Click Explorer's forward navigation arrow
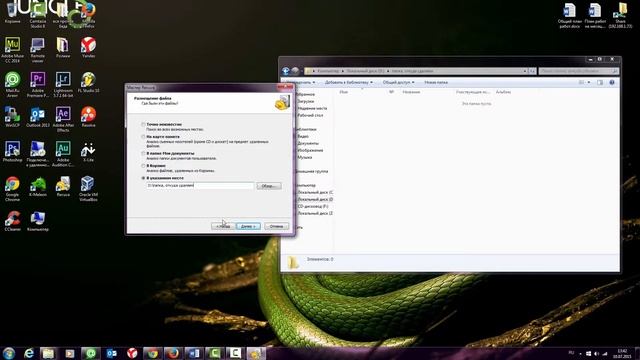640x360 pixels. click(x=295, y=71)
